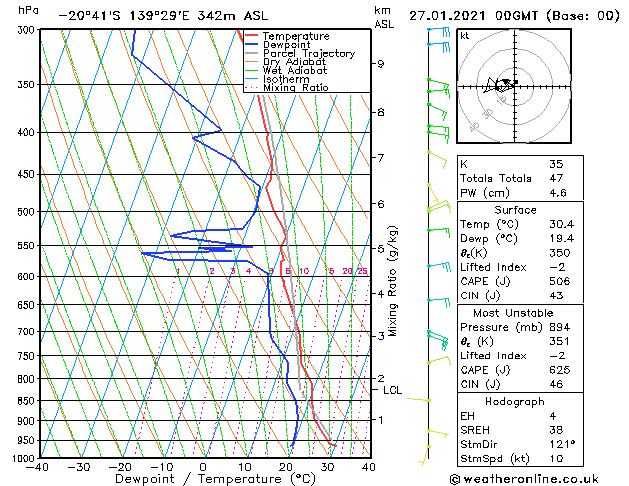
Task: Click the blue Dewpoint legend line
Action: [x=252, y=45]
